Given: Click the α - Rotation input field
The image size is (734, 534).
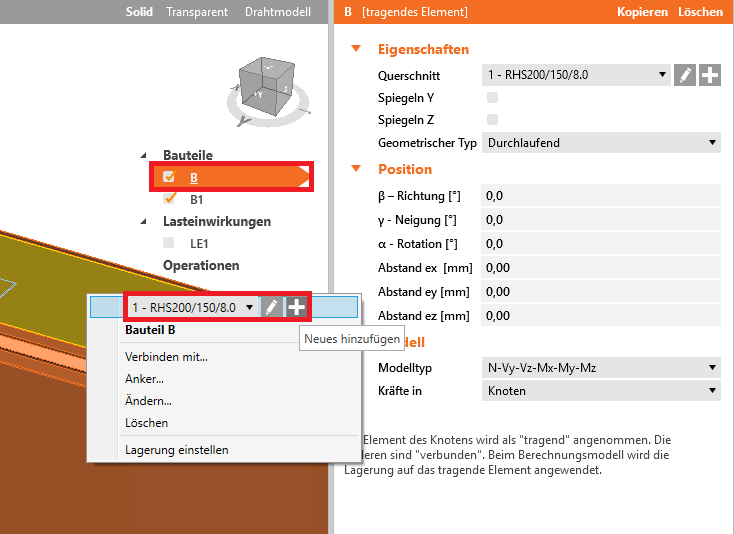Looking at the screenshot, I should (x=601, y=243).
